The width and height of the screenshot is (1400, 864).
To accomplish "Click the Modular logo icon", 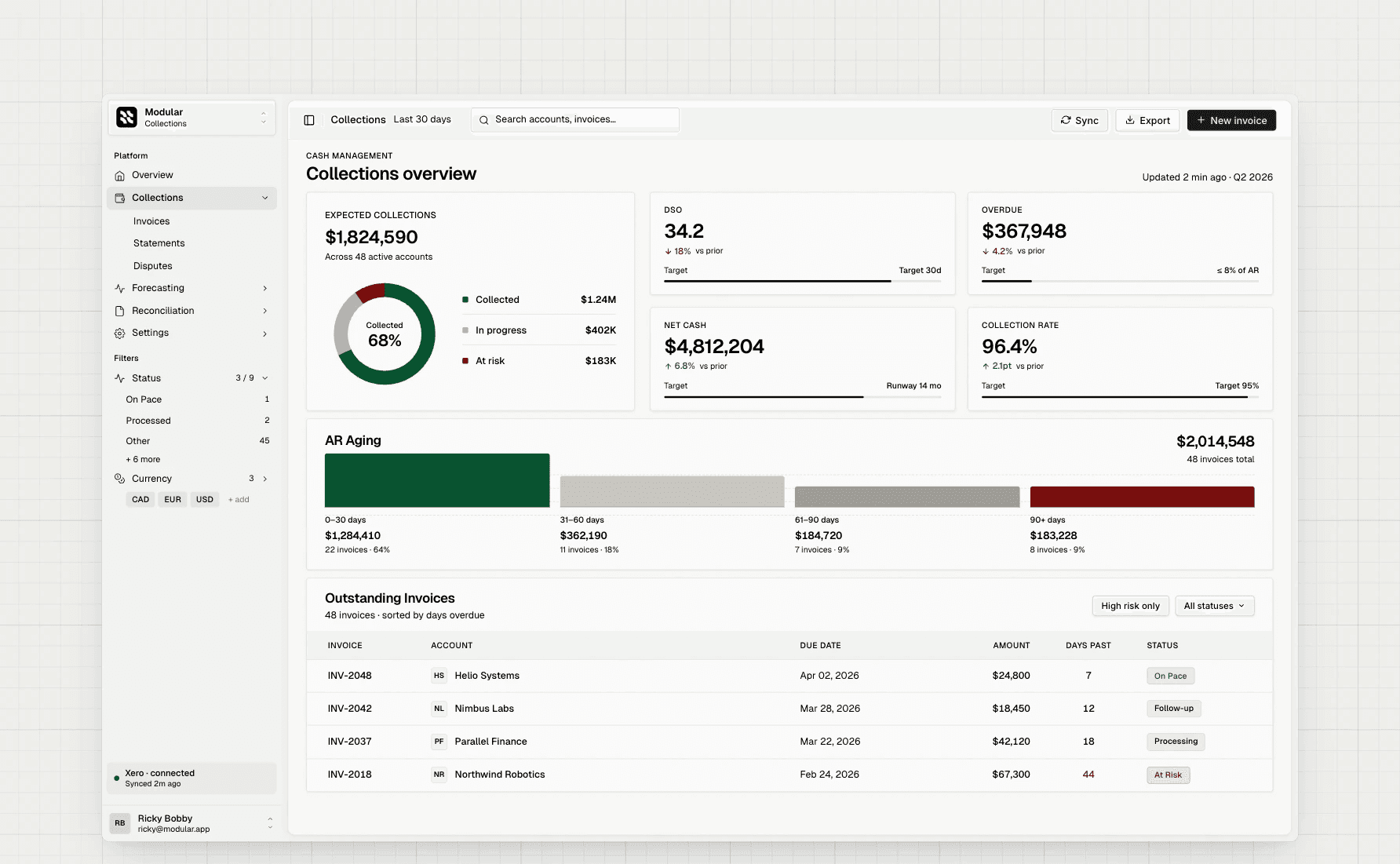I will tap(126, 117).
